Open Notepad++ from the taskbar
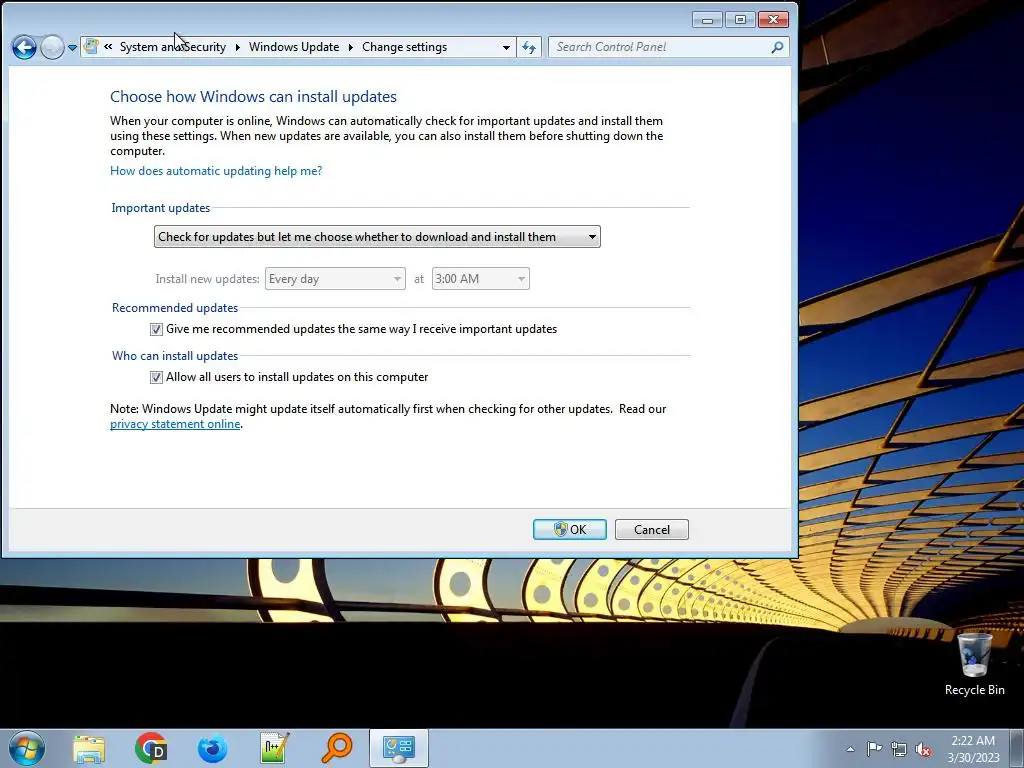 coord(274,748)
